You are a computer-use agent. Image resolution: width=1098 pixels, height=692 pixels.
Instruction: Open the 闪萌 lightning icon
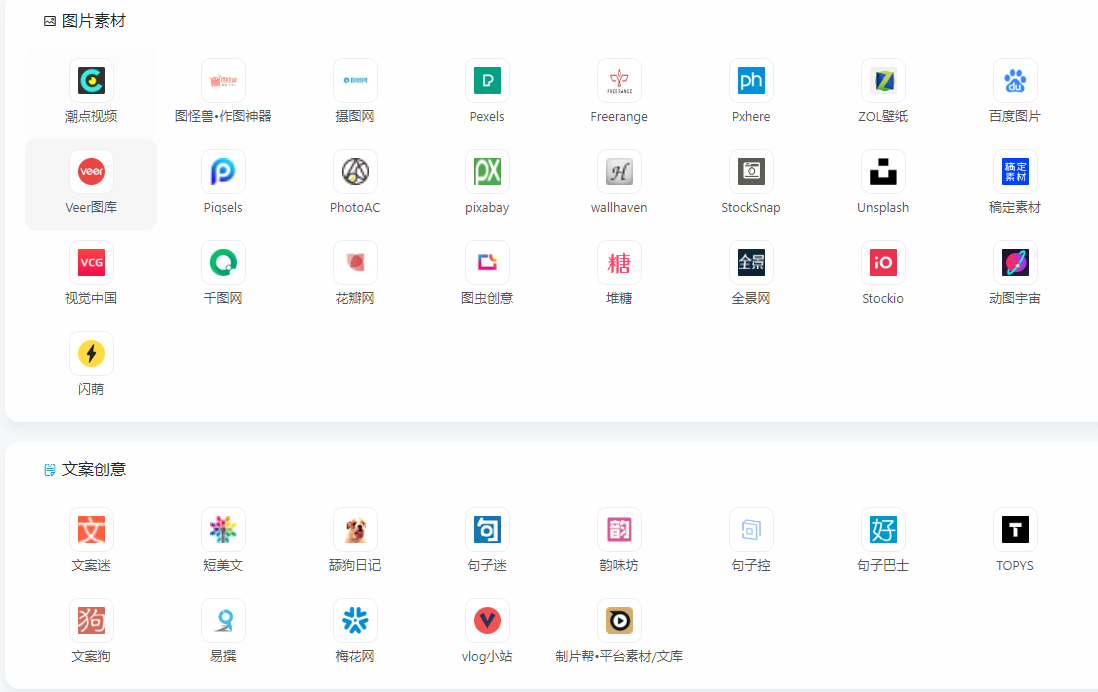pos(91,354)
